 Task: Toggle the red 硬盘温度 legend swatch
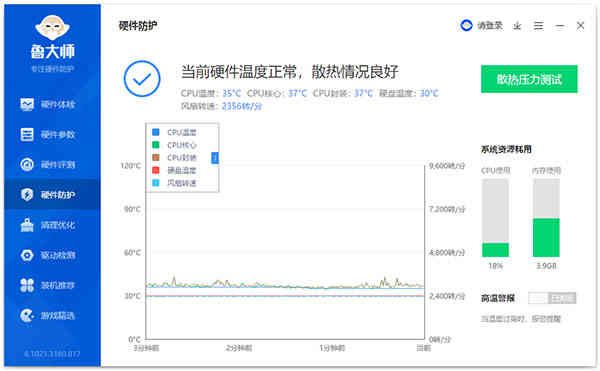(x=156, y=170)
